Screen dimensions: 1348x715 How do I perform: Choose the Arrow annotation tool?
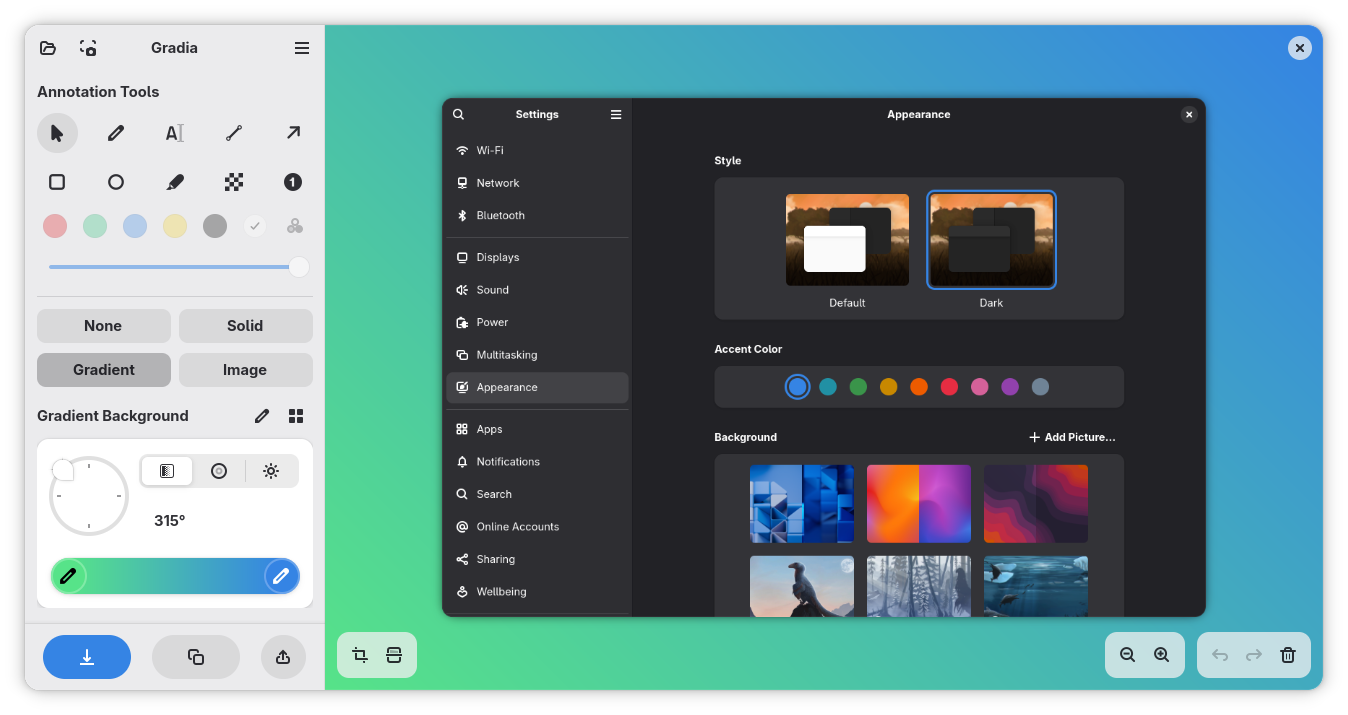[x=293, y=133]
